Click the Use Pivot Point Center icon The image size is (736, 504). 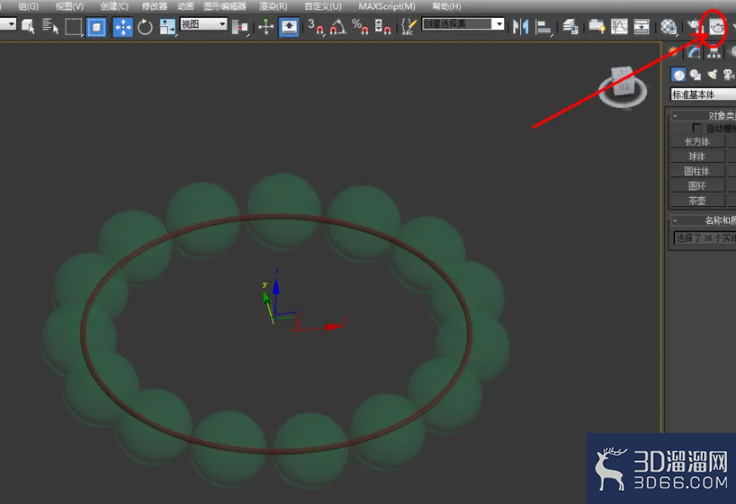point(240,27)
